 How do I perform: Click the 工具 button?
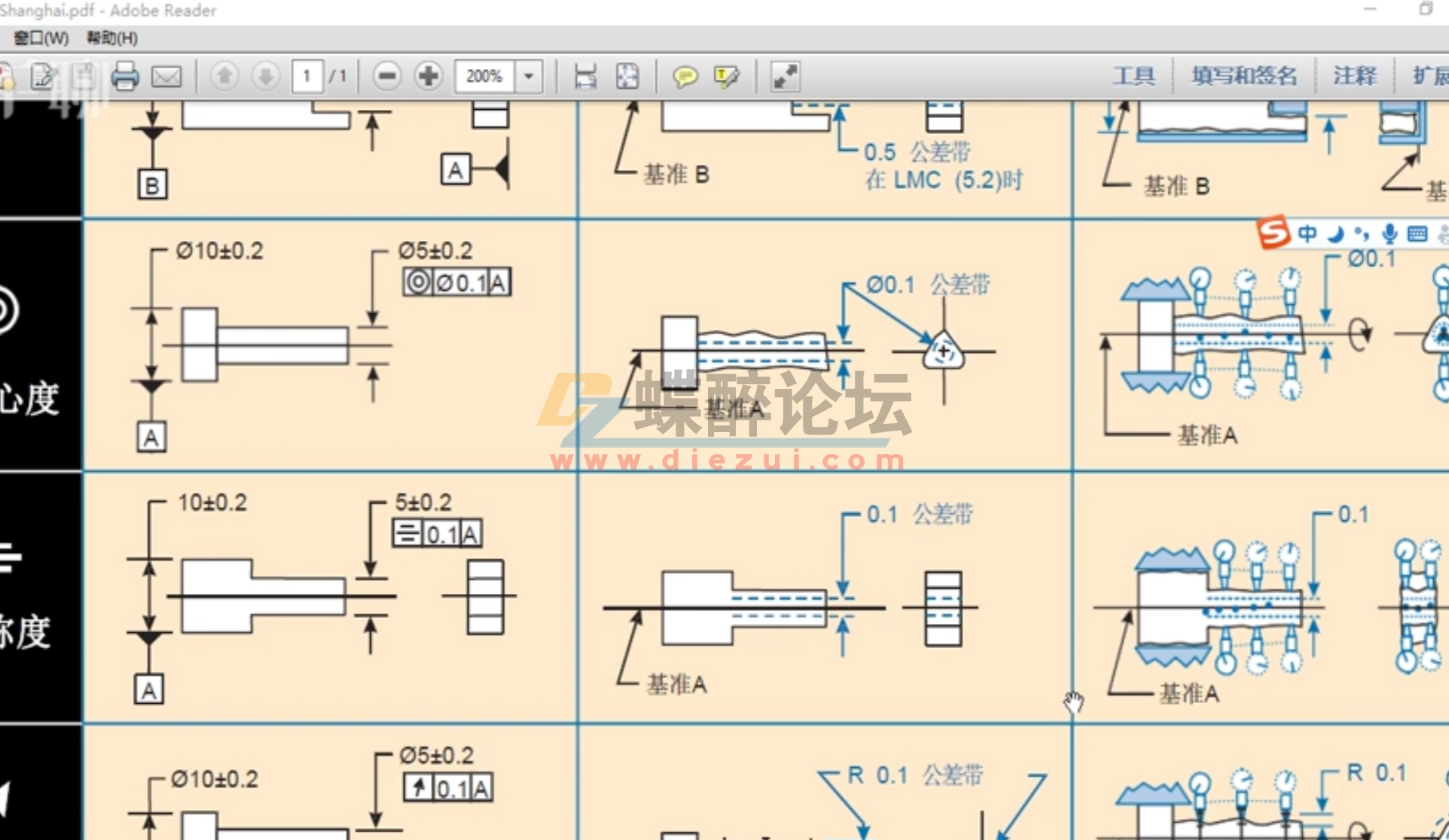point(1133,75)
